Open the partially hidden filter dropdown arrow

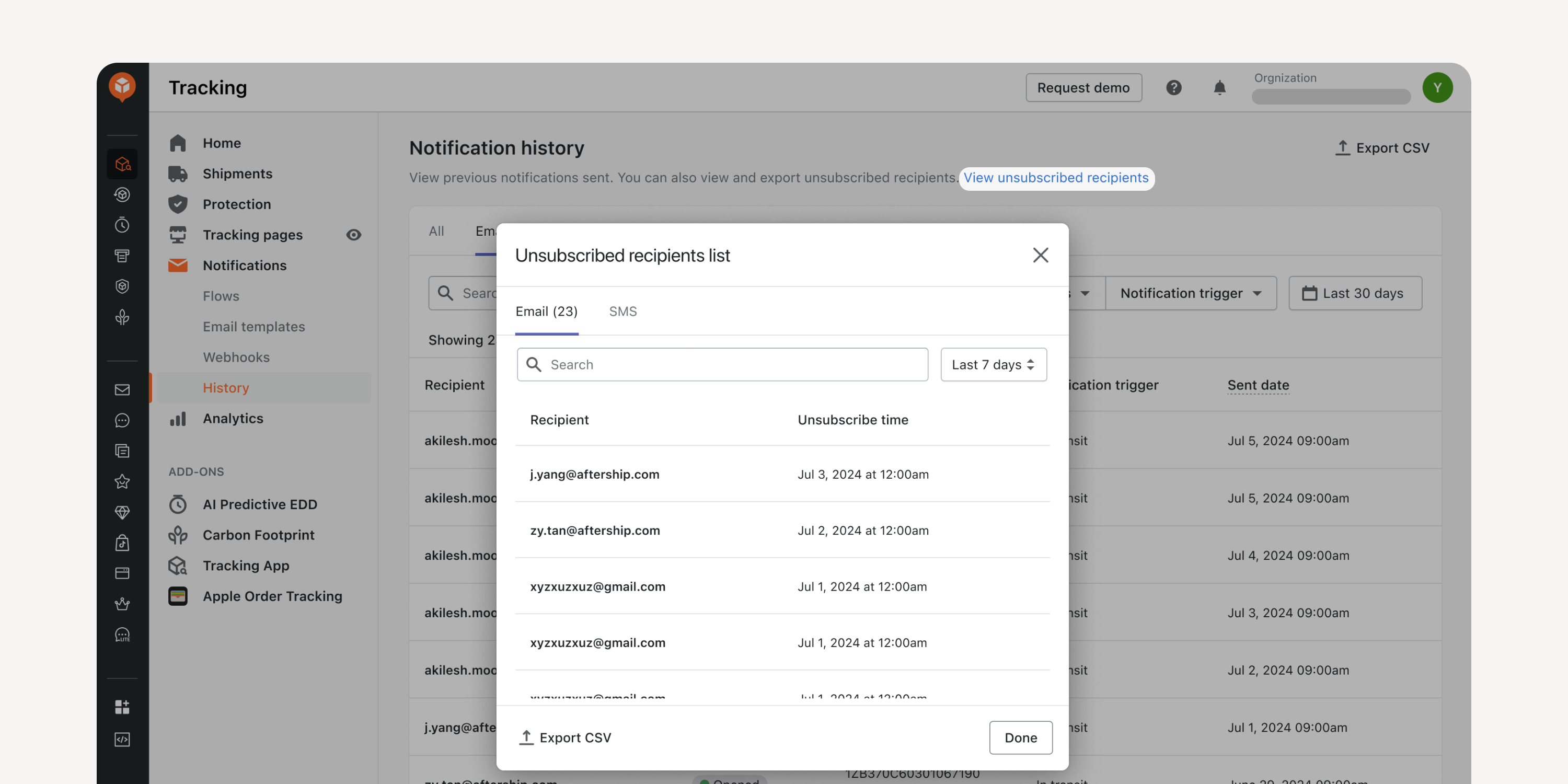click(1085, 293)
